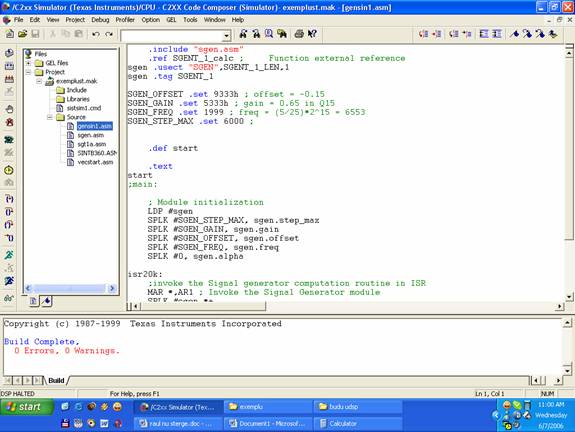Click the hand Toggle Breakpoint sidebar icon

coord(9,109)
